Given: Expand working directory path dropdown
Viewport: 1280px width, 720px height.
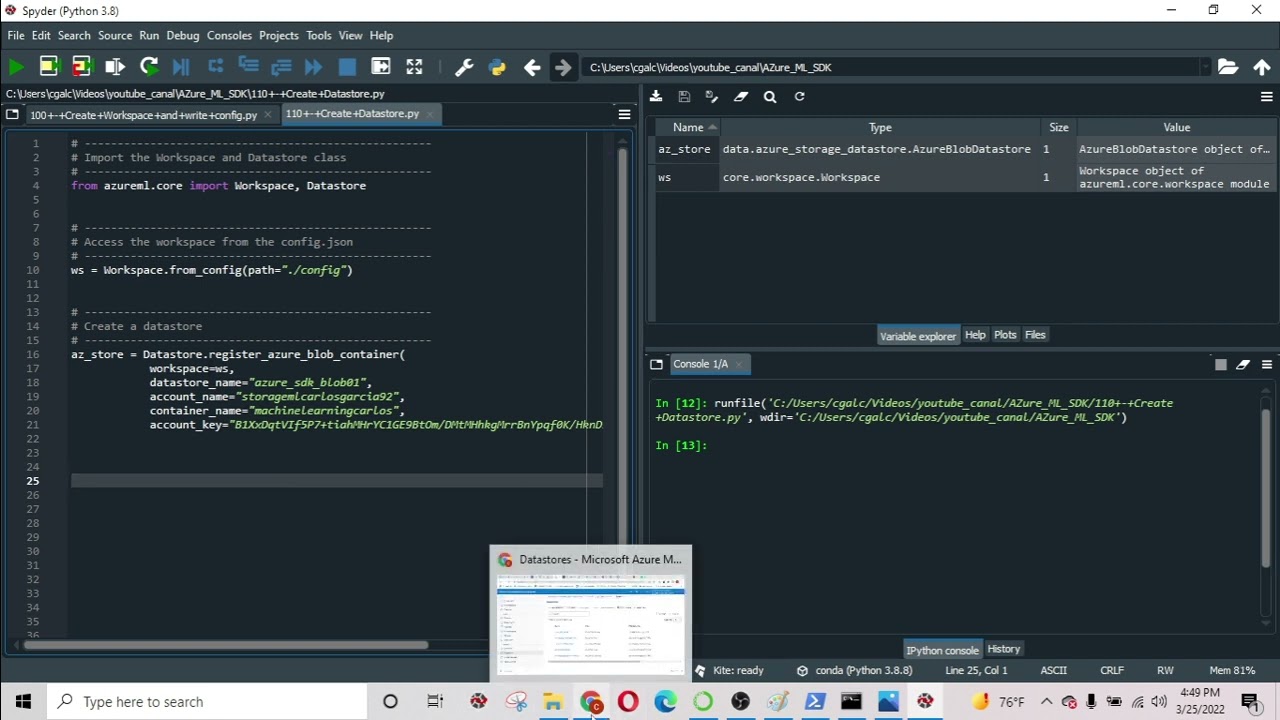Looking at the screenshot, I should (x=1205, y=67).
